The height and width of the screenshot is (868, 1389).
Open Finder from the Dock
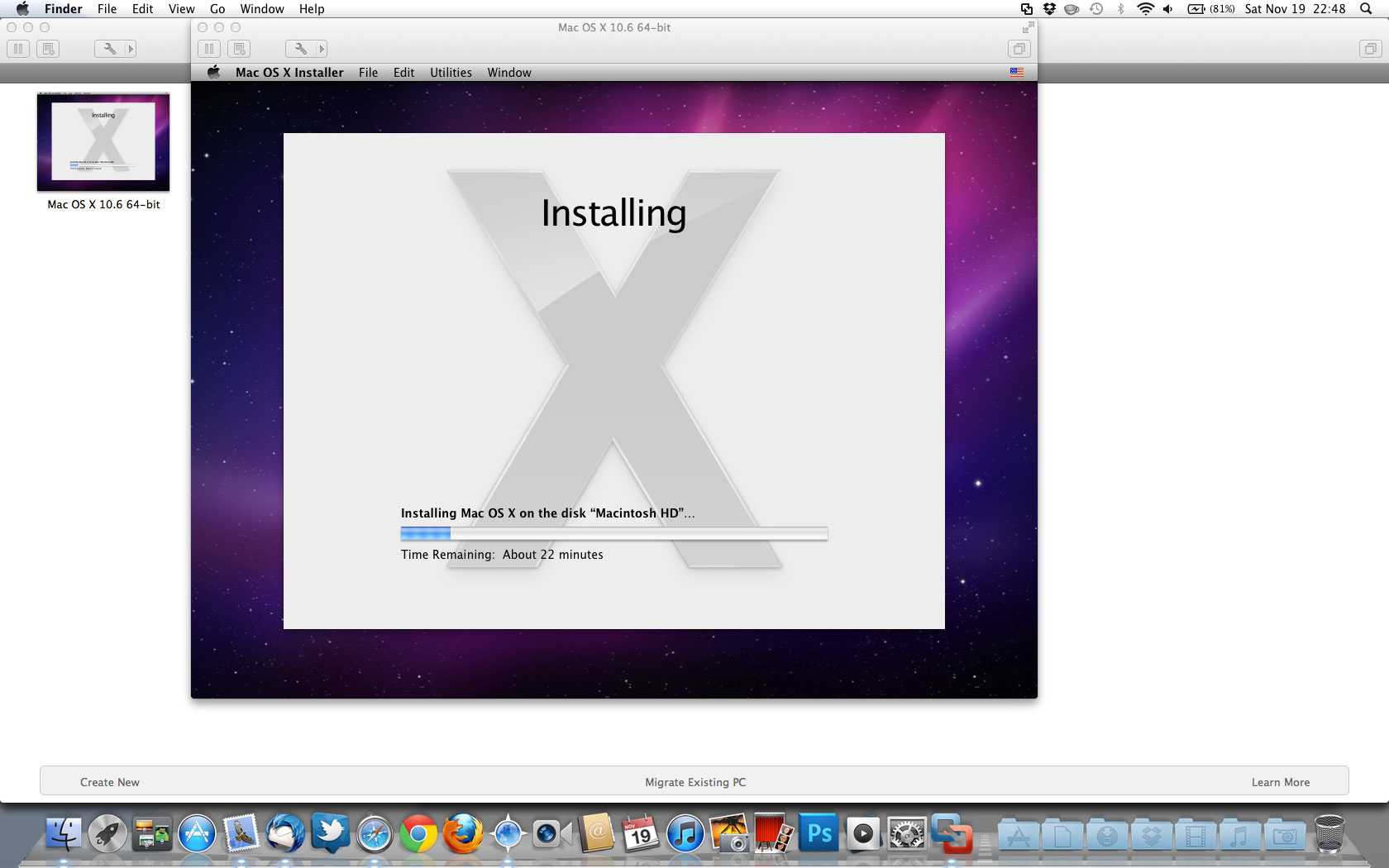tap(63, 833)
